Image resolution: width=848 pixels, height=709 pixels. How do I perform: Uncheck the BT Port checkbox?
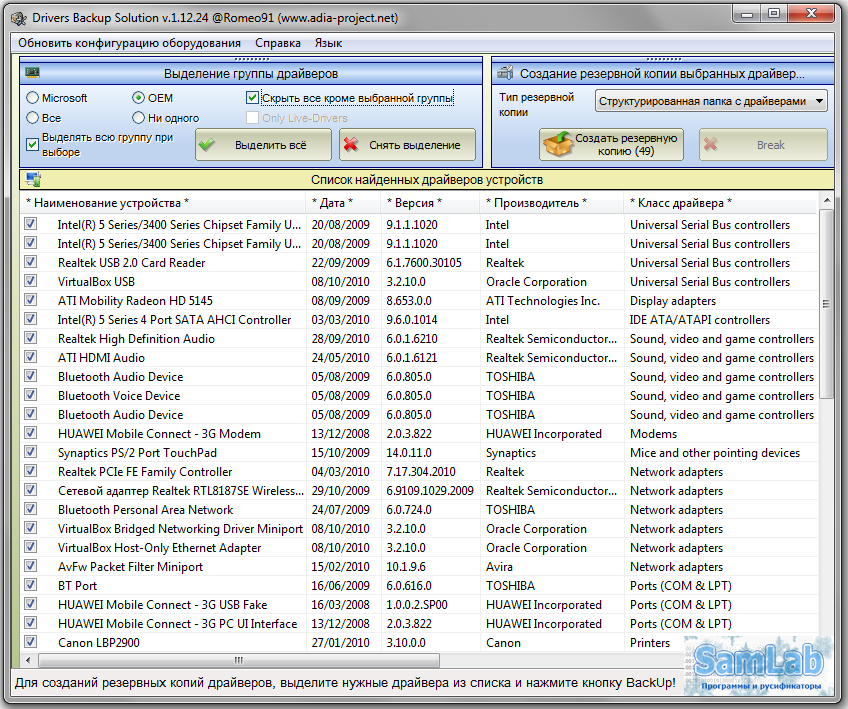[31, 585]
